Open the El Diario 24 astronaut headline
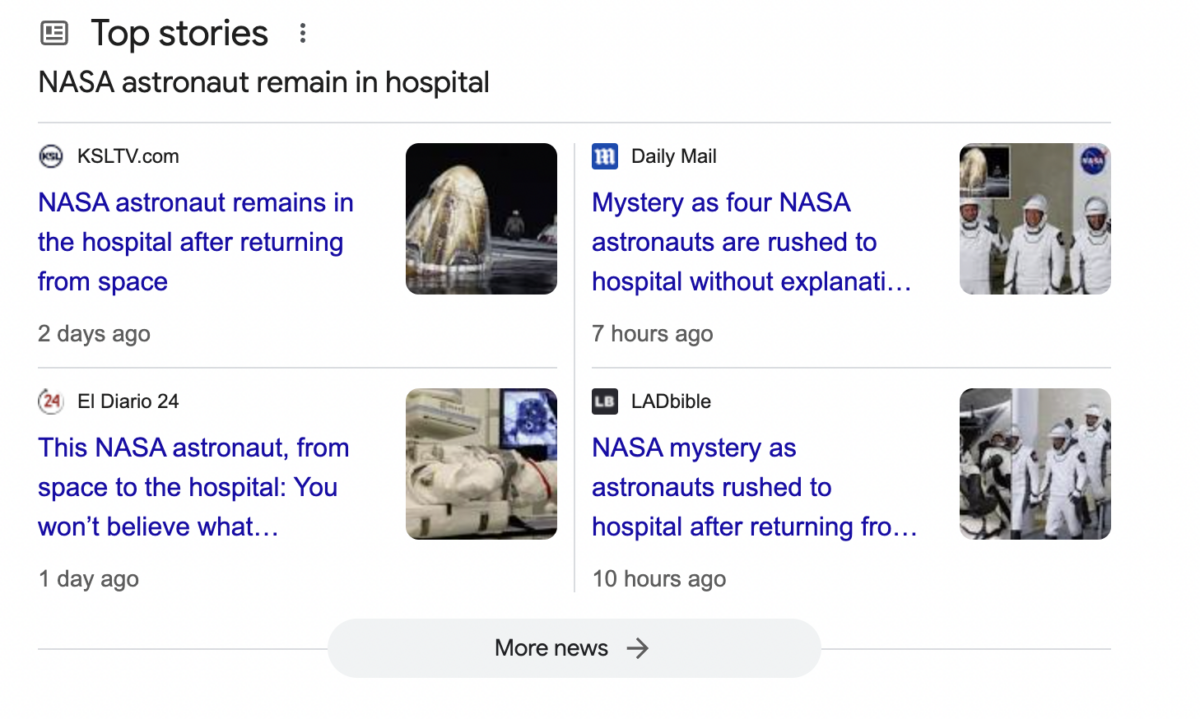1200x719 pixels. click(x=193, y=487)
